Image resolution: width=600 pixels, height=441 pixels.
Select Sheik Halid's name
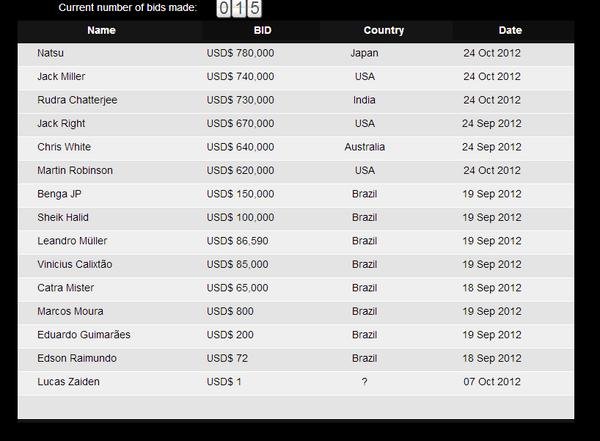point(62,217)
